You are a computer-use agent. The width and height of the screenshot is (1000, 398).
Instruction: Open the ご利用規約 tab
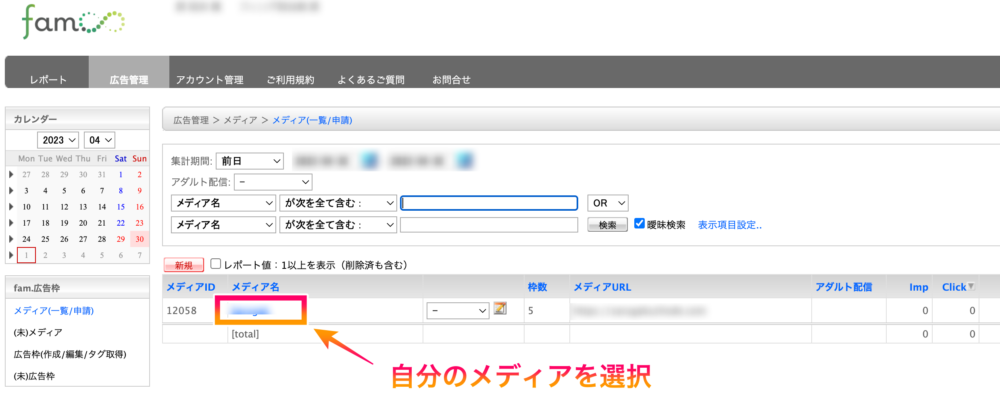pyautogui.click(x=290, y=80)
